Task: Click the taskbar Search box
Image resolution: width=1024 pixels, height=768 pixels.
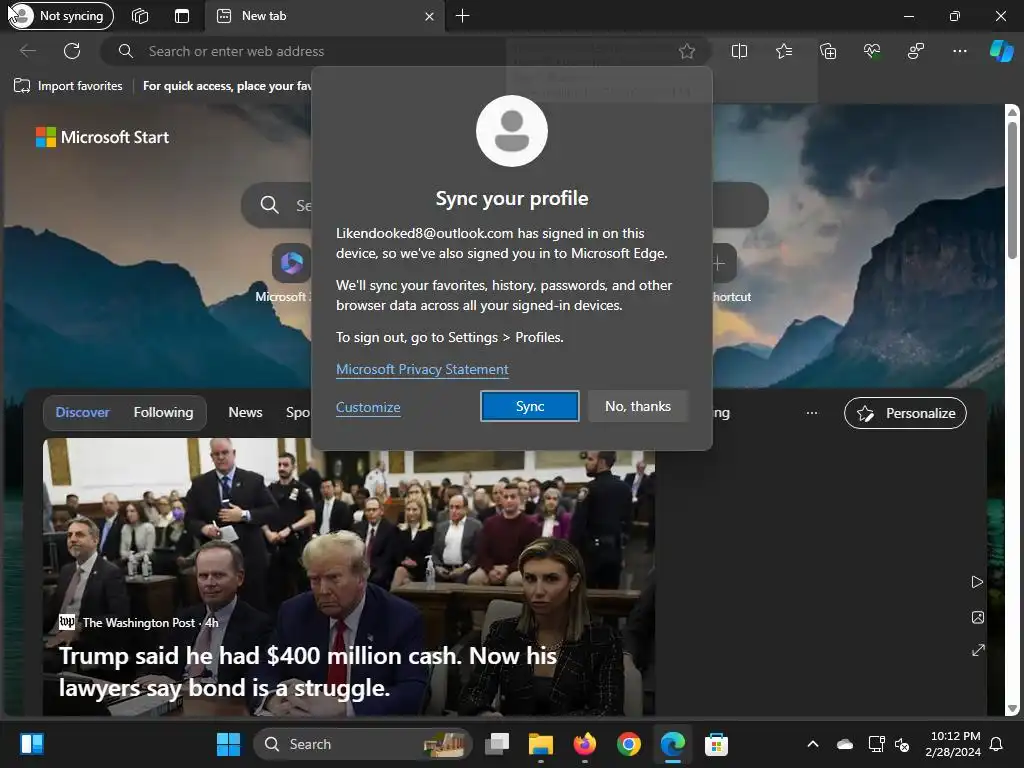Action: (363, 744)
